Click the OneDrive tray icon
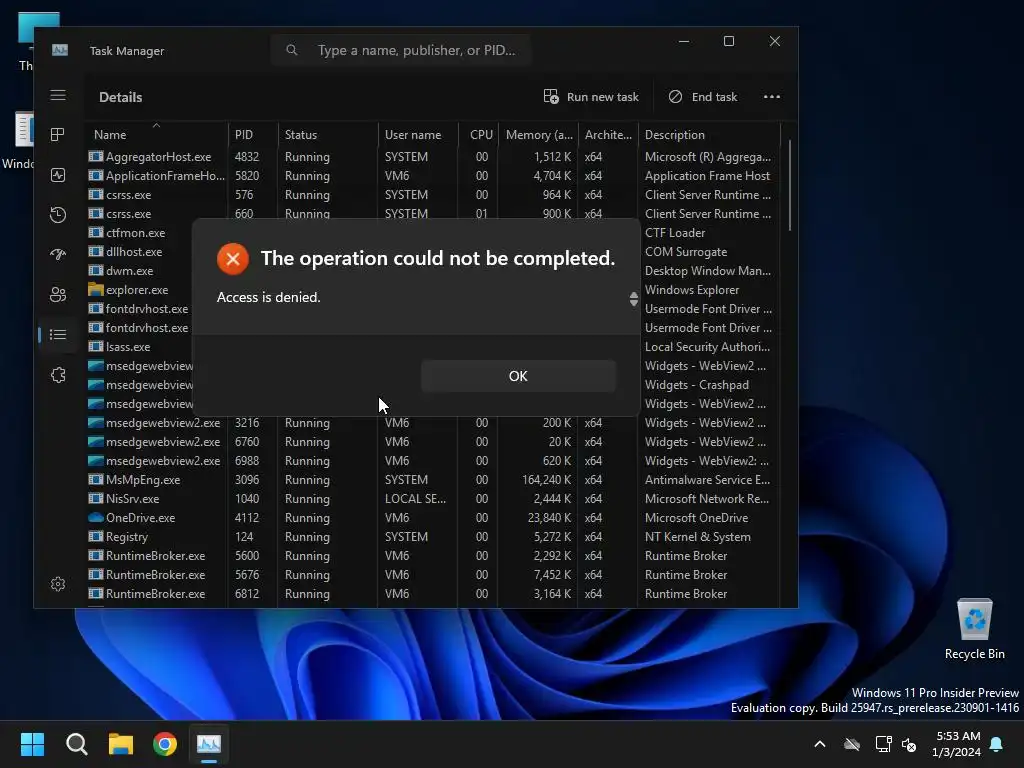 (852, 744)
